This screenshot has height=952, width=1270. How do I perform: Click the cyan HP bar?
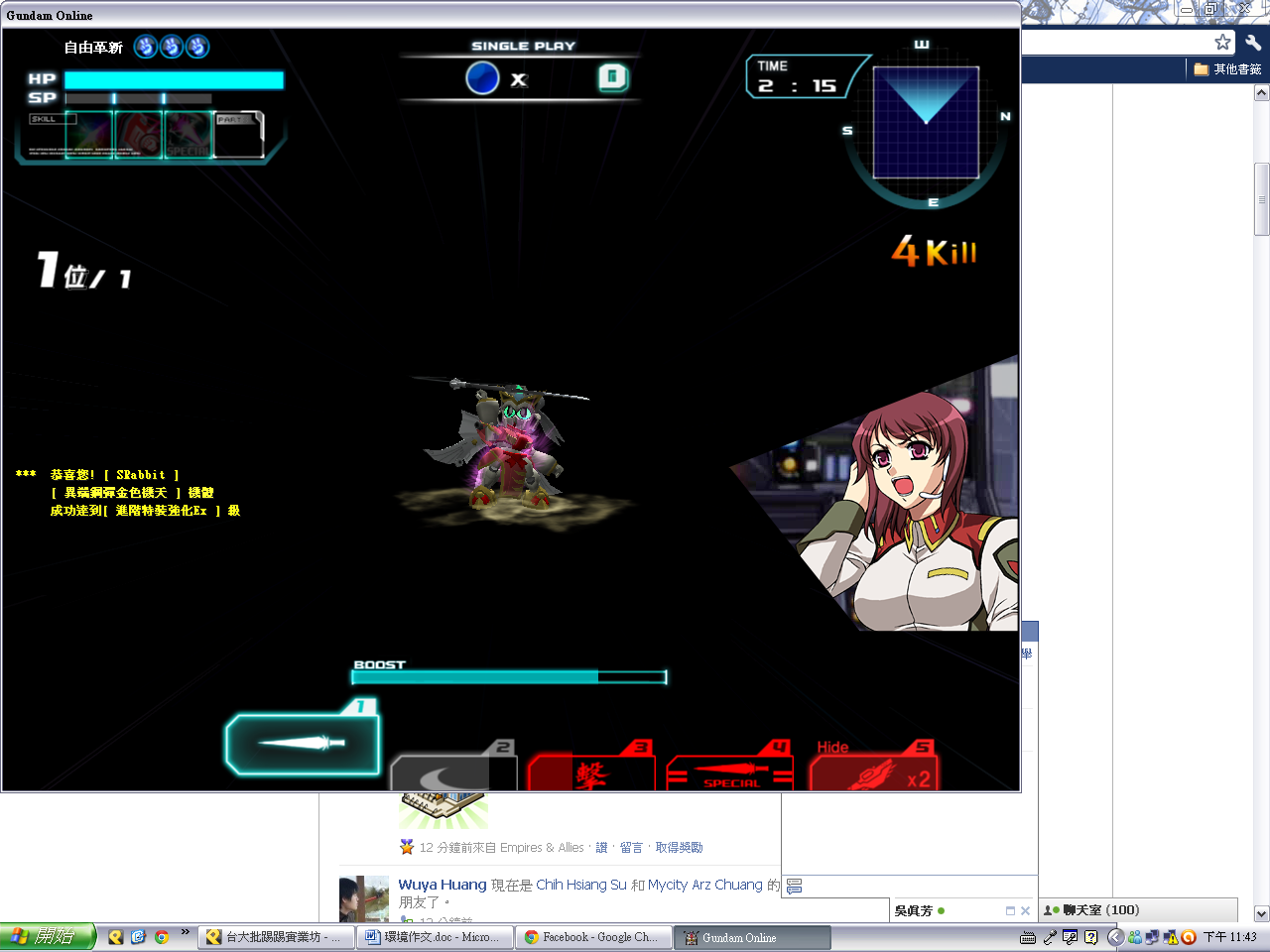point(175,79)
